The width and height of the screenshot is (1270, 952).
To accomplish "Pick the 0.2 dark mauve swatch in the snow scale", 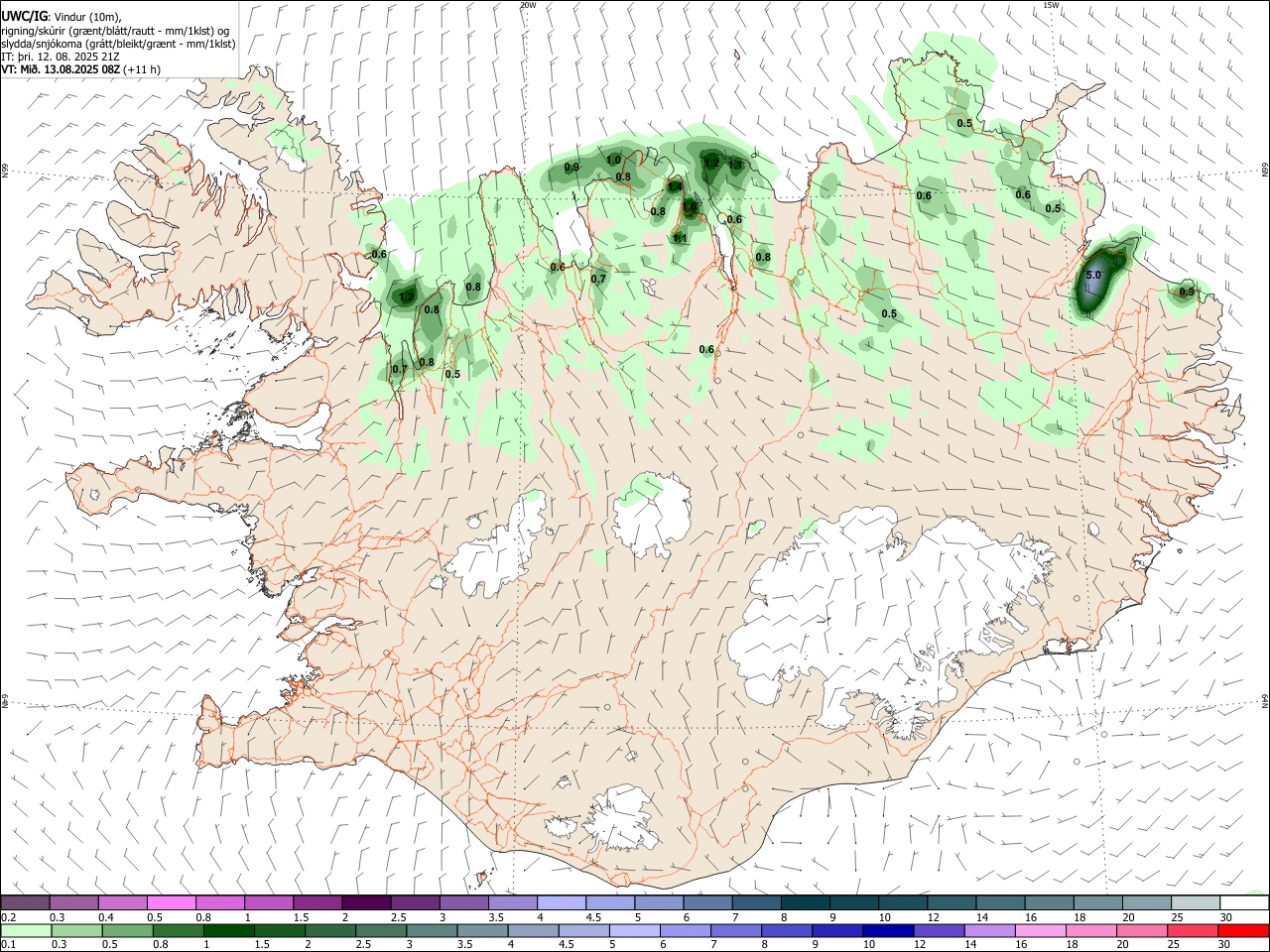I will coord(25,902).
